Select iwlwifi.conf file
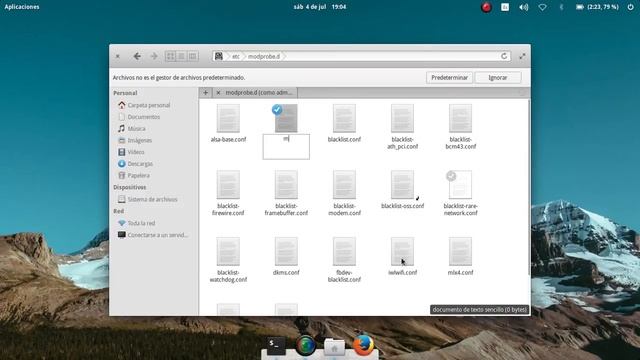The image size is (640, 360). point(402,256)
